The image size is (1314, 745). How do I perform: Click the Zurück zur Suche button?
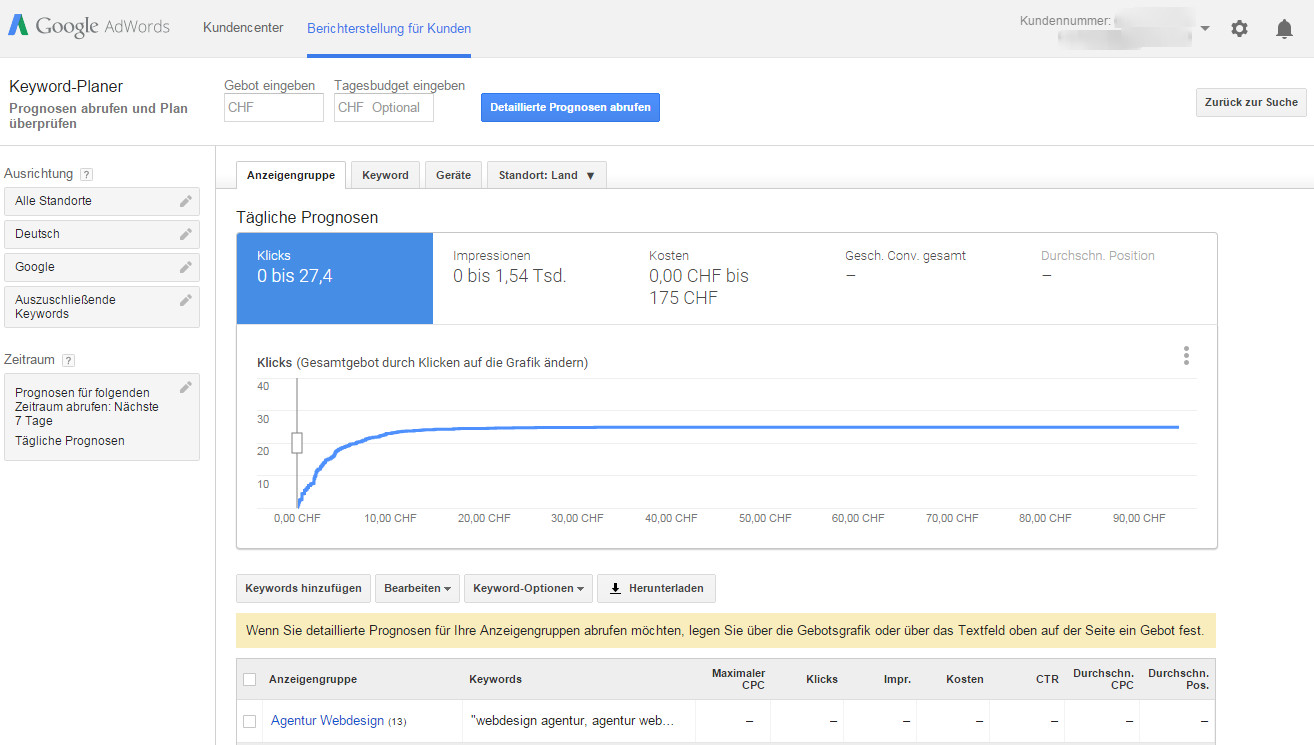(x=1251, y=102)
